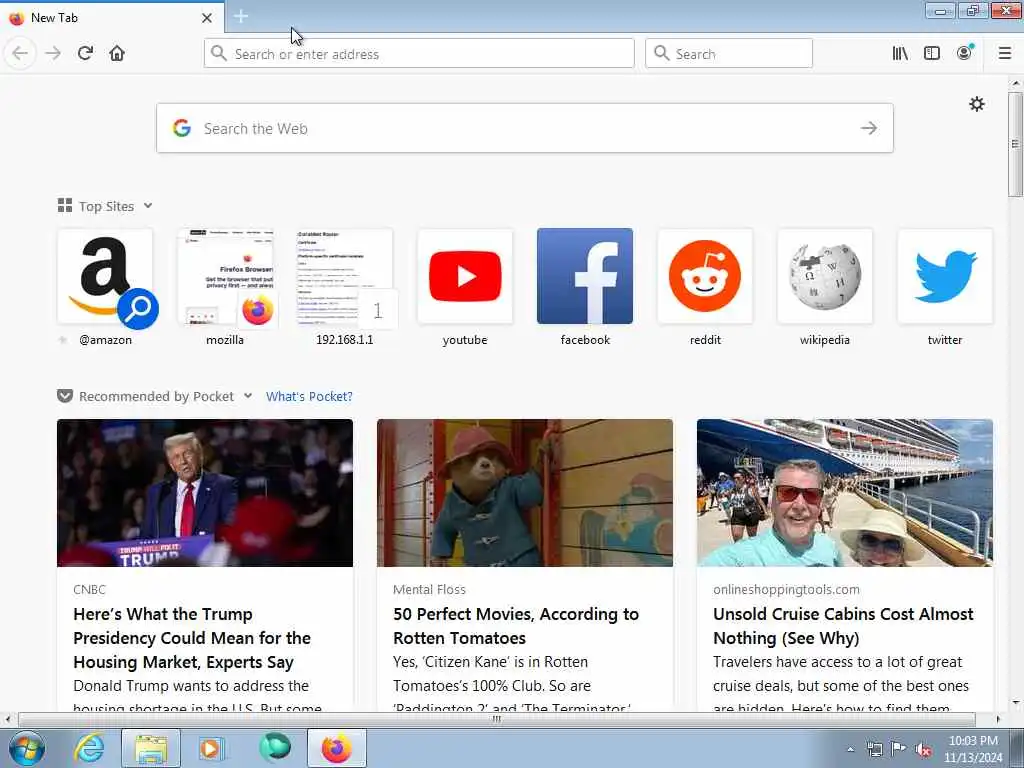Click the Search the Web field

524,128
